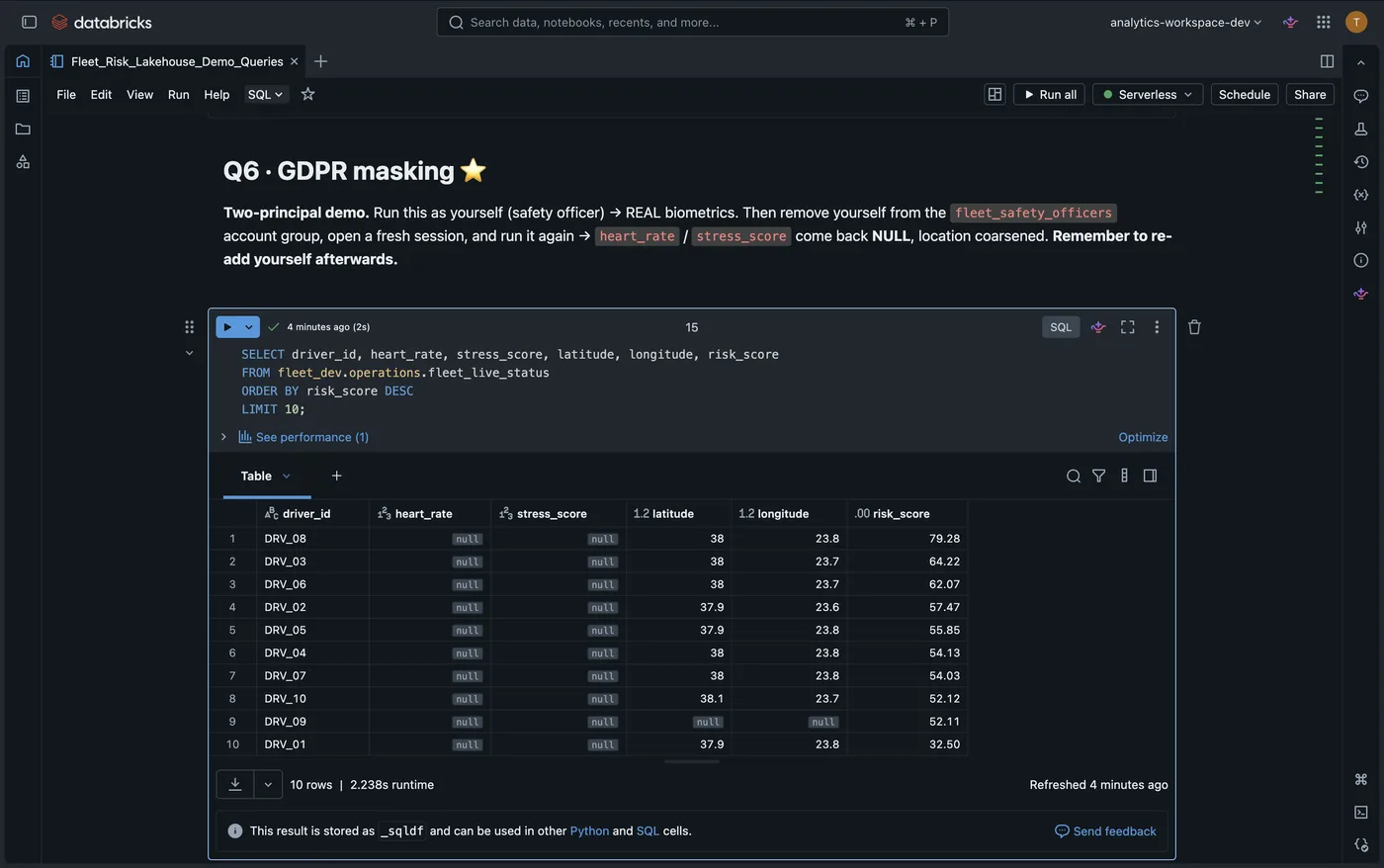The height and width of the screenshot is (868, 1384).
Task: Run the cell with play button
Action: point(227,327)
